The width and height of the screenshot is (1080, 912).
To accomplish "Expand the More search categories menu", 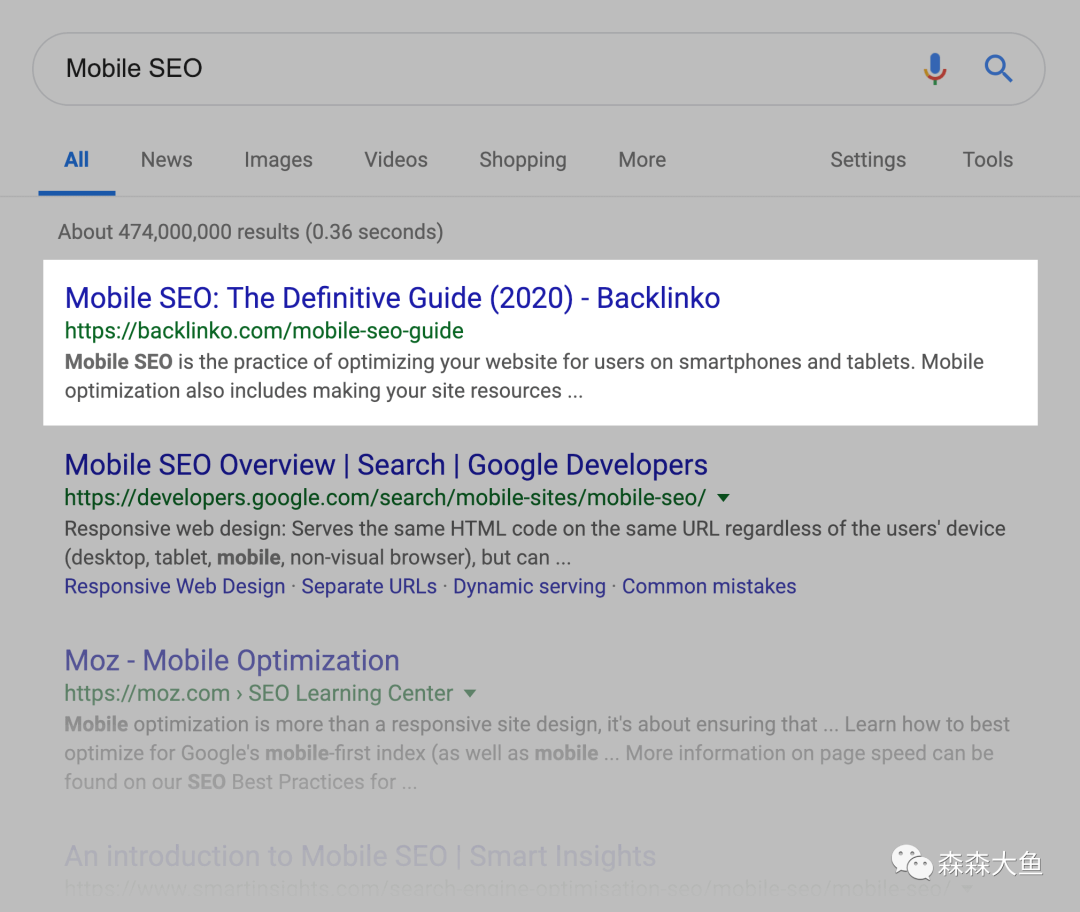I will [642, 160].
